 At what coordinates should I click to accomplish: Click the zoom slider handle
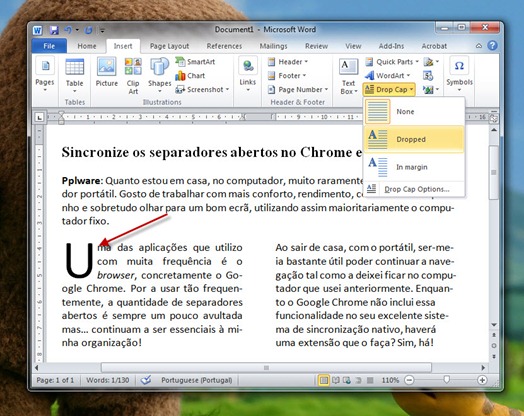(447, 379)
